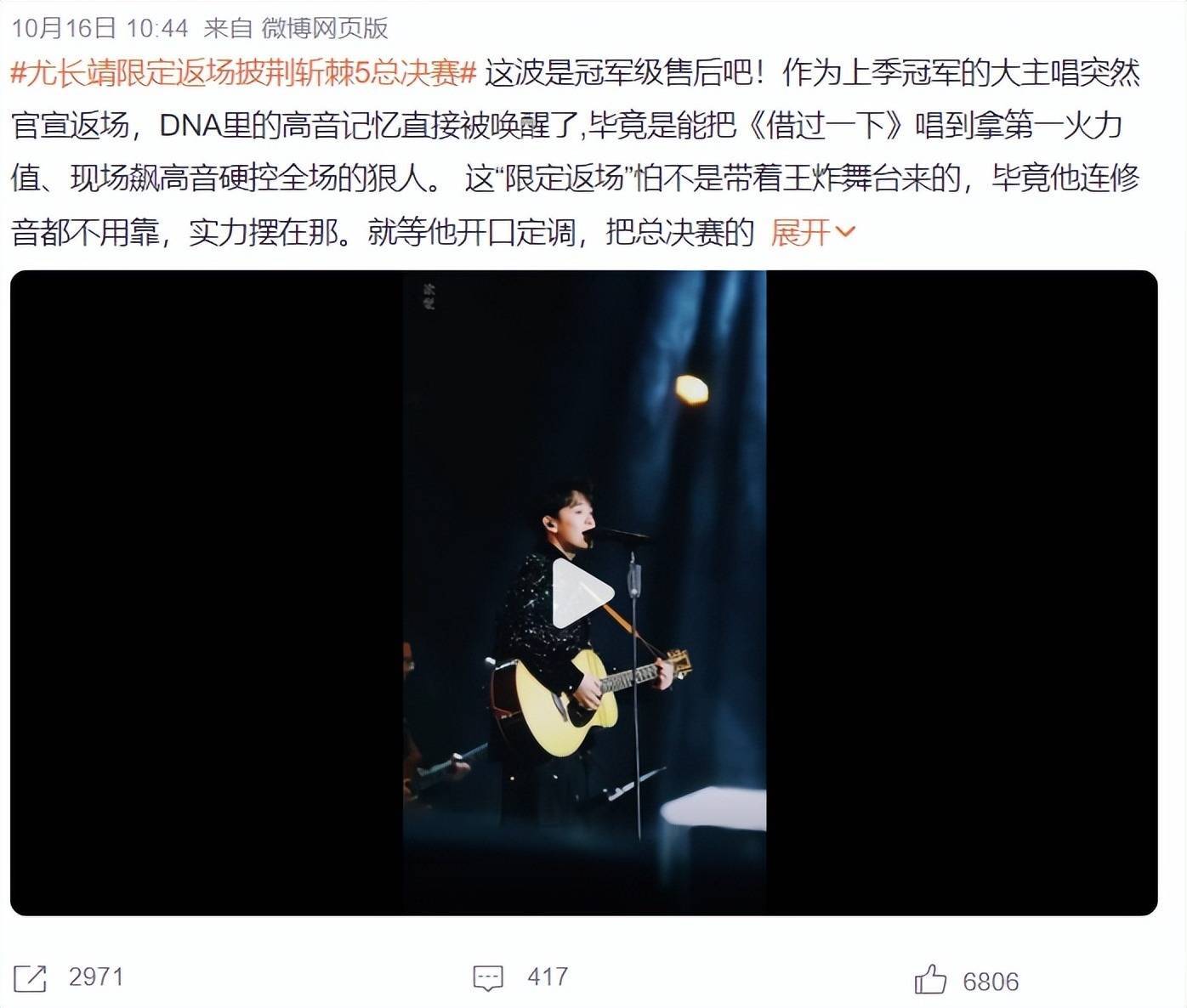Click the 来自 label before source
The height and width of the screenshot is (1008, 1187).
click(x=228, y=28)
